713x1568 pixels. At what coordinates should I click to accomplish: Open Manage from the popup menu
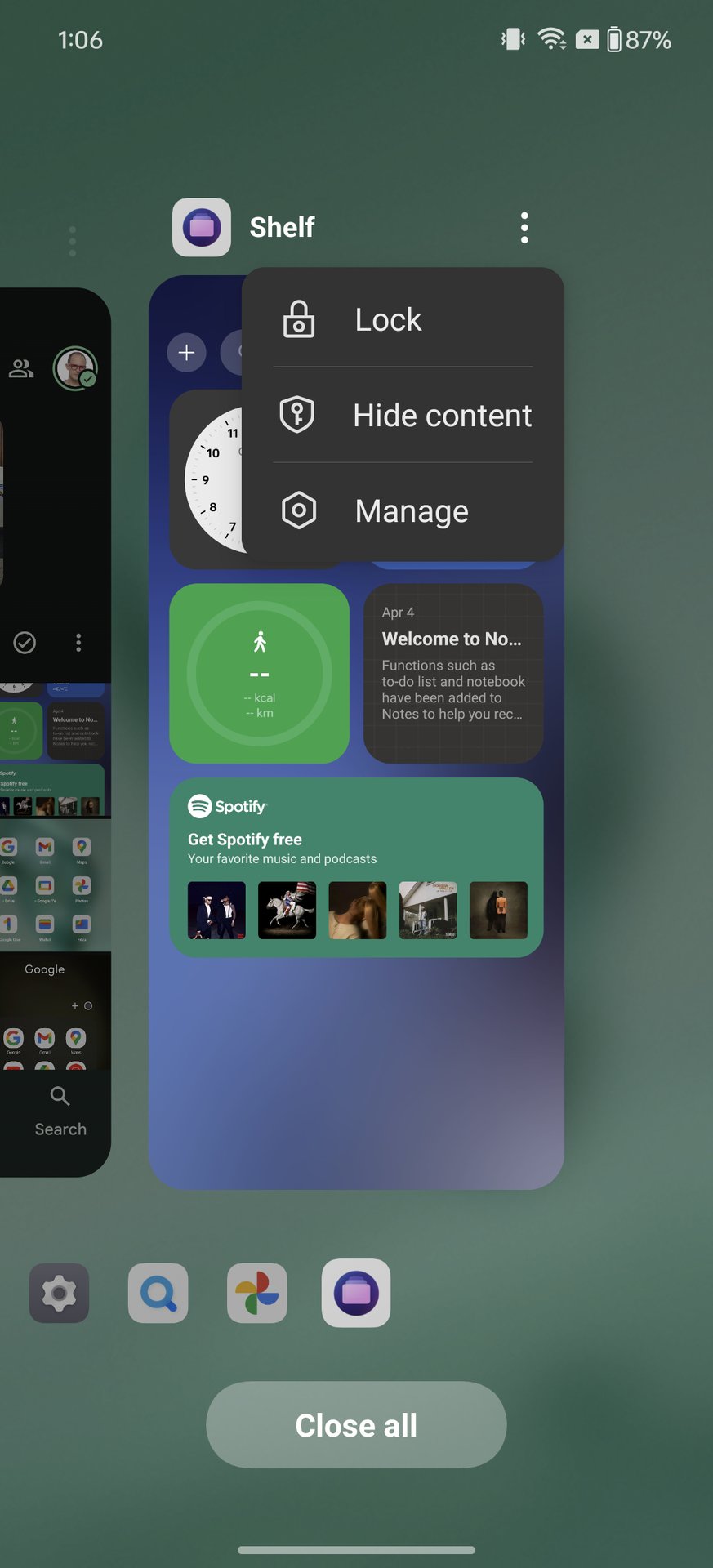pyautogui.click(x=403, y=511)
